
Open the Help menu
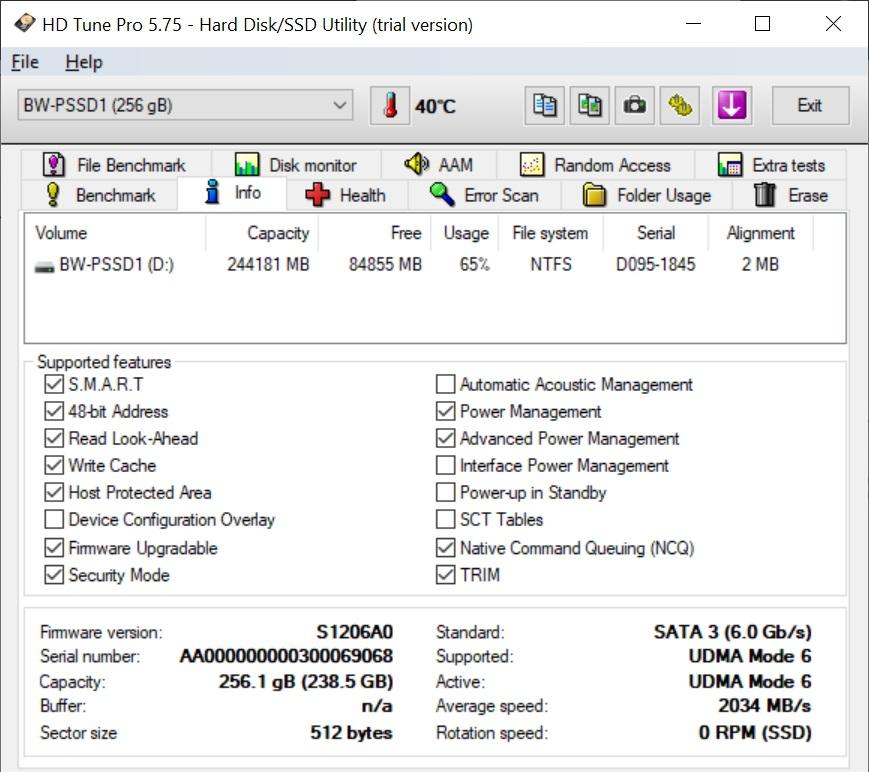point(84,62)
